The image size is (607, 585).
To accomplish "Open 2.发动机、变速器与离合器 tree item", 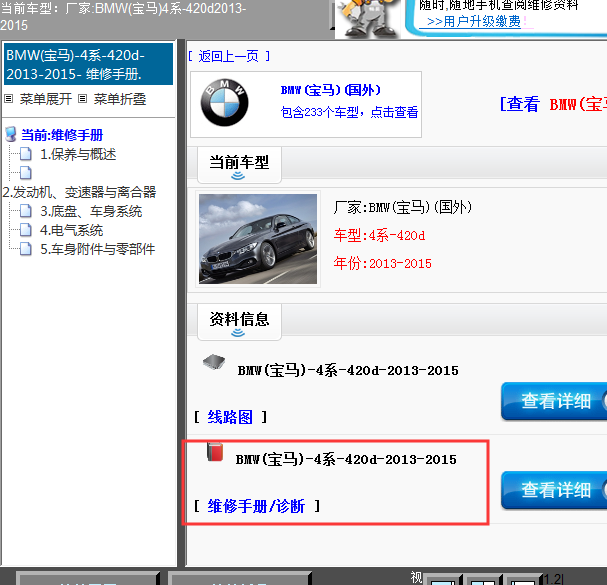I will coord(79,192).
